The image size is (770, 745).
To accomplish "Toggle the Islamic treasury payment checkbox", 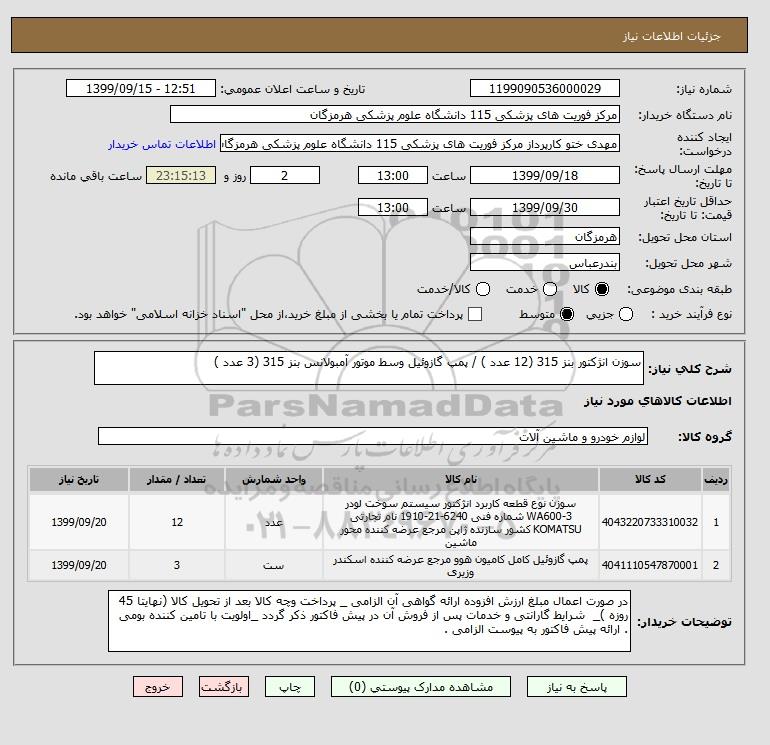I will point(475,314).
